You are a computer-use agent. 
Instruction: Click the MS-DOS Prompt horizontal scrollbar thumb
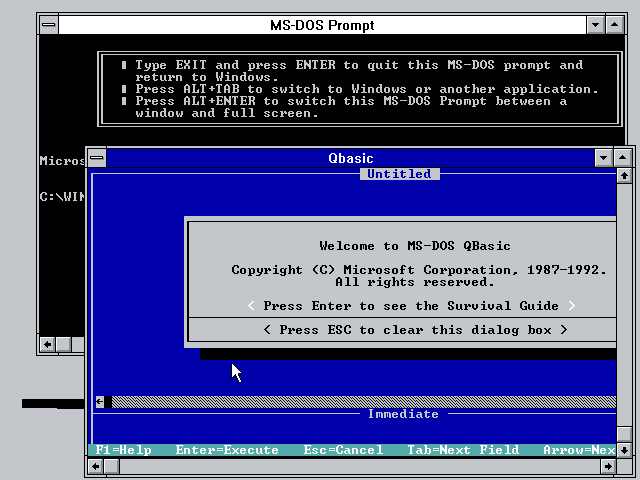(63, 344)
